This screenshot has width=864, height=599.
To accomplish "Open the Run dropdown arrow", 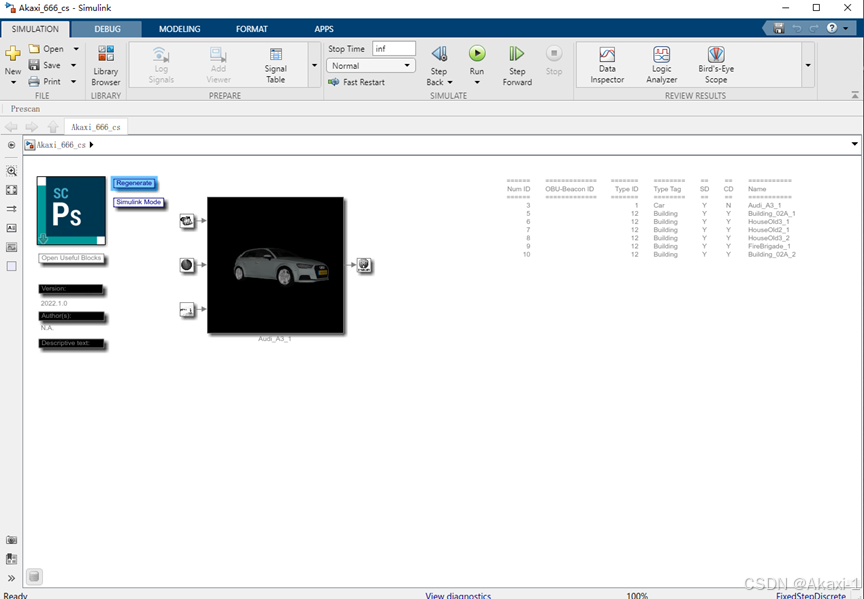I will [477, 83].
